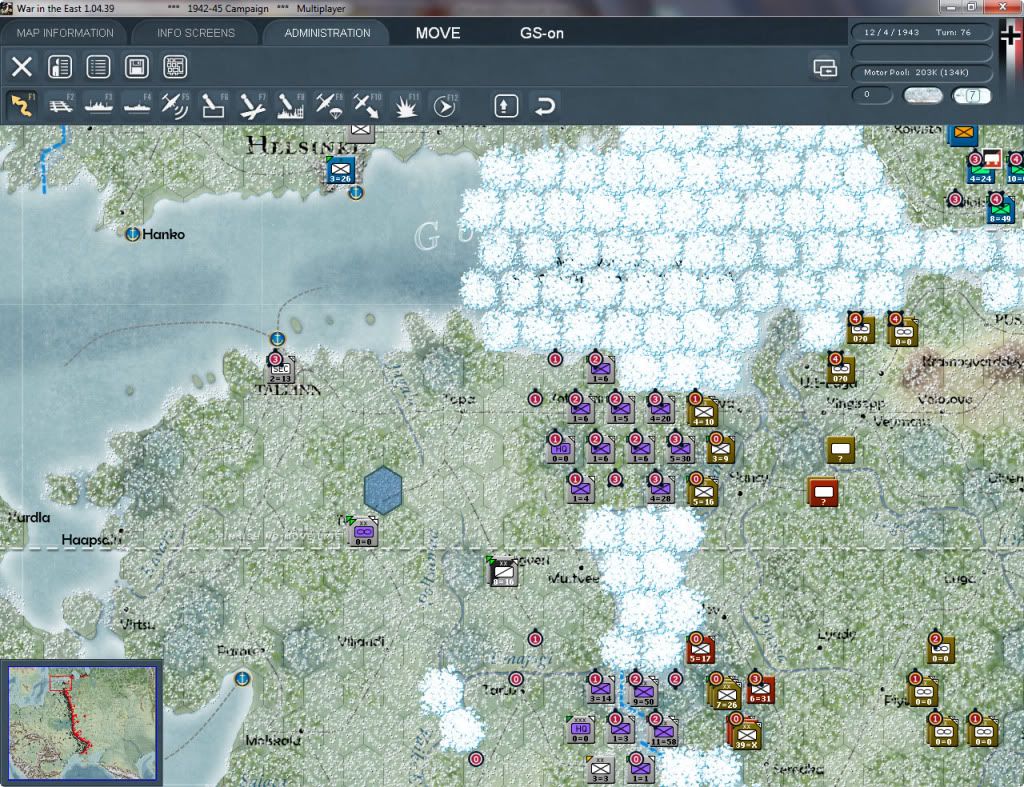Select the gold 3=9 unit

coord(720,449)
